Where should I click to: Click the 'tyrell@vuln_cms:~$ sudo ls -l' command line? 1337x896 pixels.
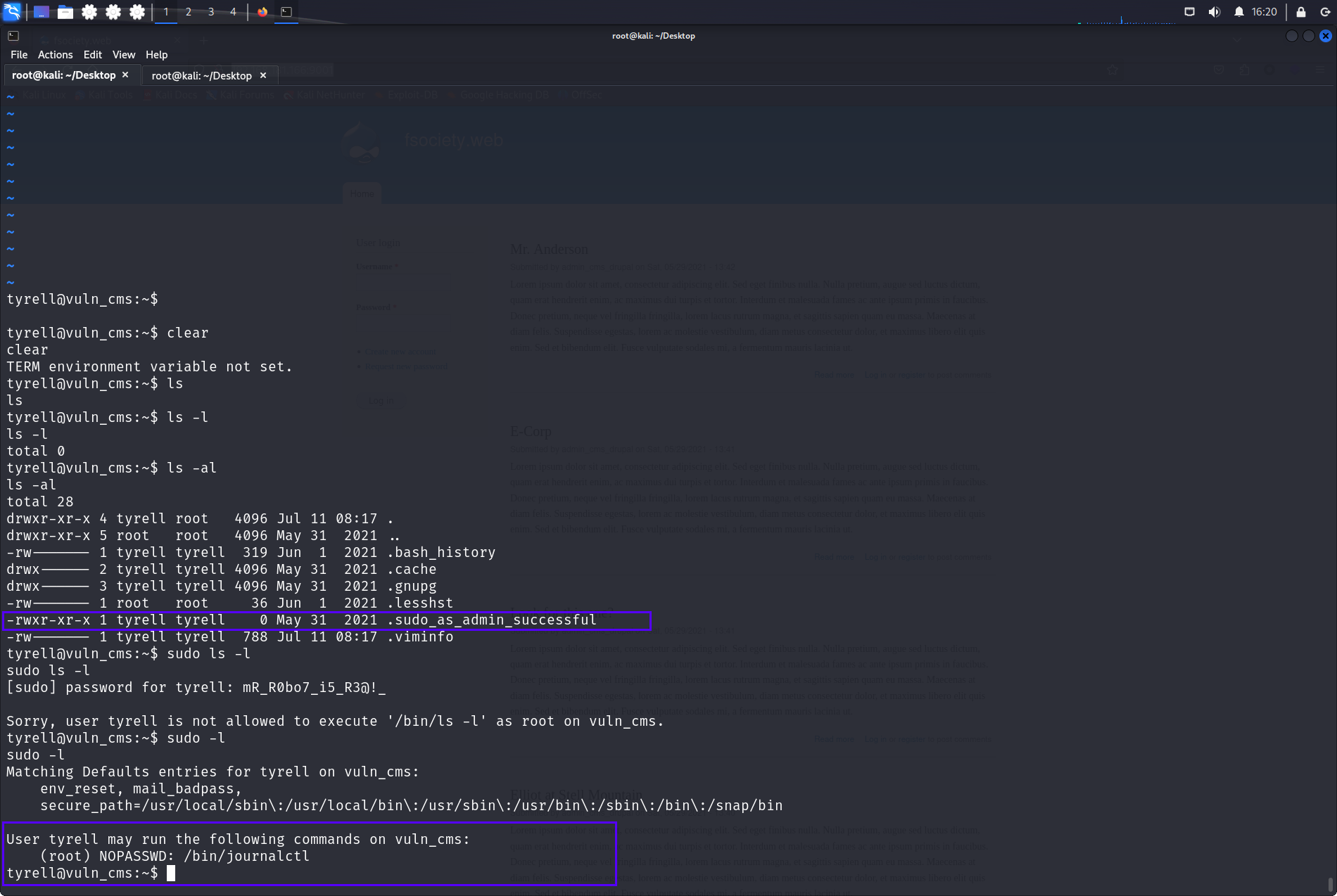[x=128, y=654]
